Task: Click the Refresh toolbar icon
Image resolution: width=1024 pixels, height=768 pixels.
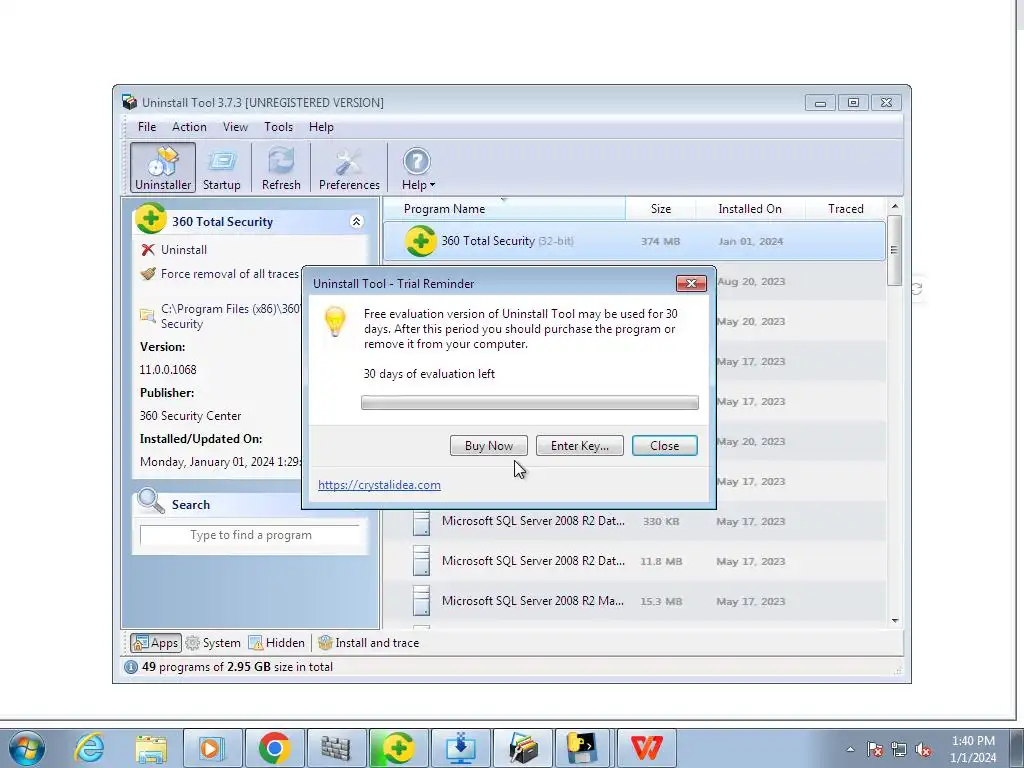Action: 281,168
